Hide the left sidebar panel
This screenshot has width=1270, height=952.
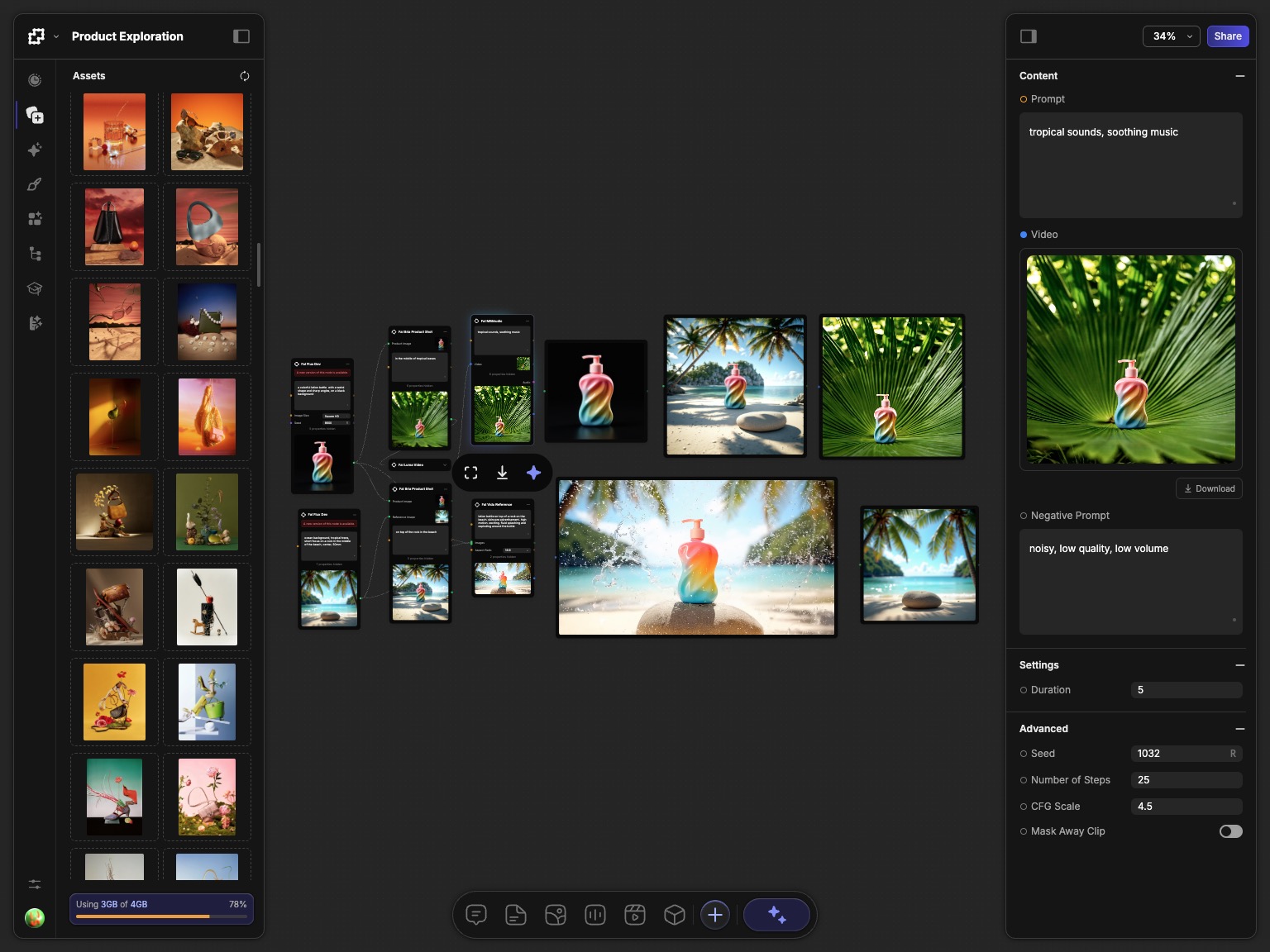point(241,36)
